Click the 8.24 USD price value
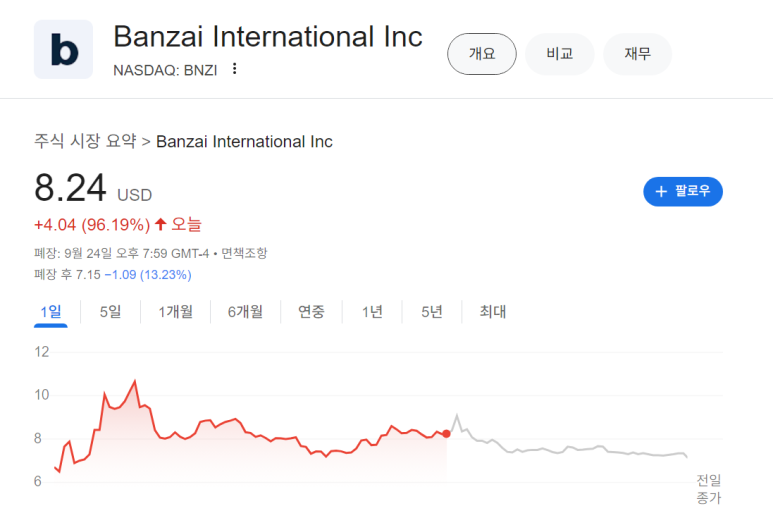This screenshot has height=506, width=773. point(70,189)
